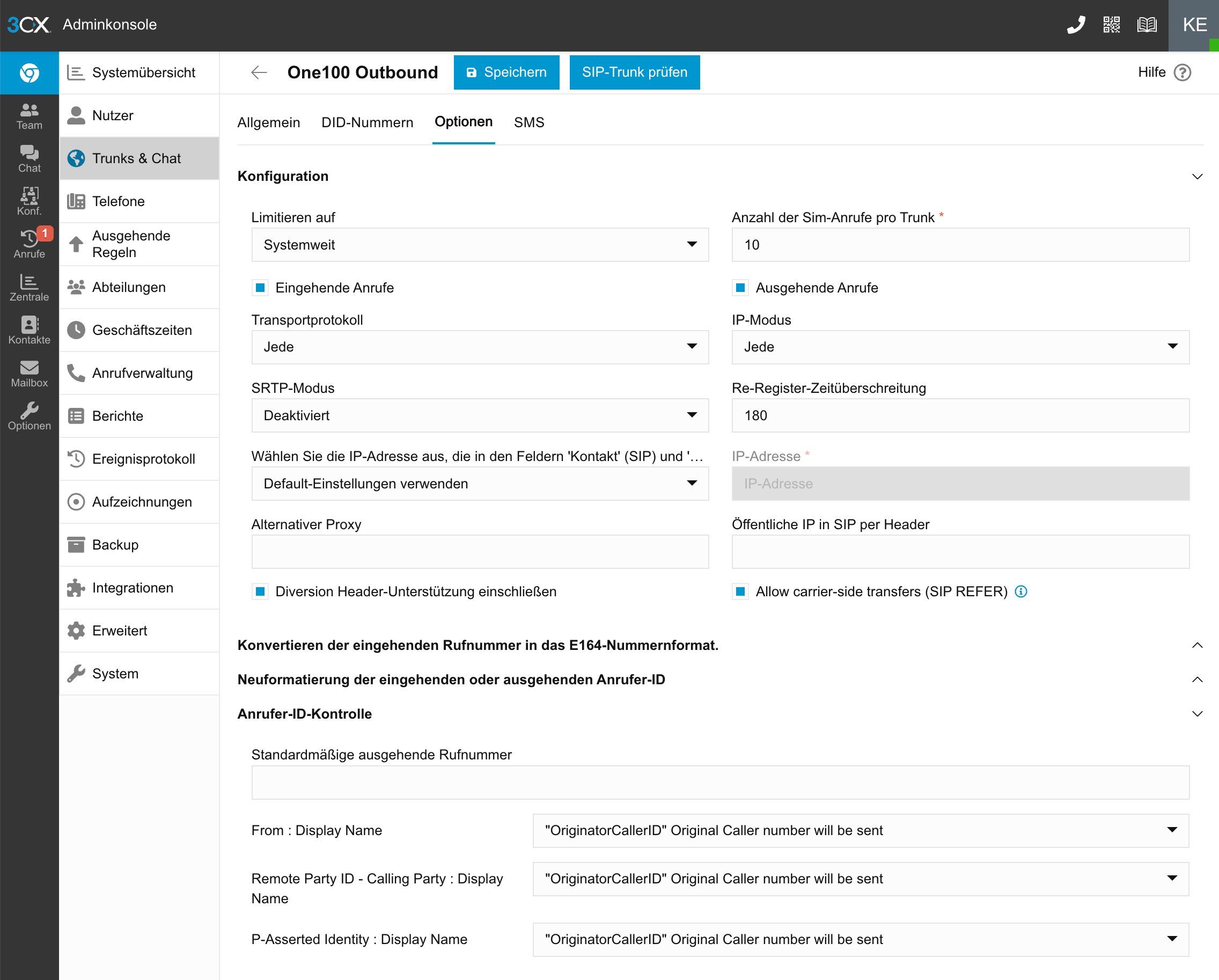Open Remote Party ID Calling Party dropdown

(x=861, y=879)
